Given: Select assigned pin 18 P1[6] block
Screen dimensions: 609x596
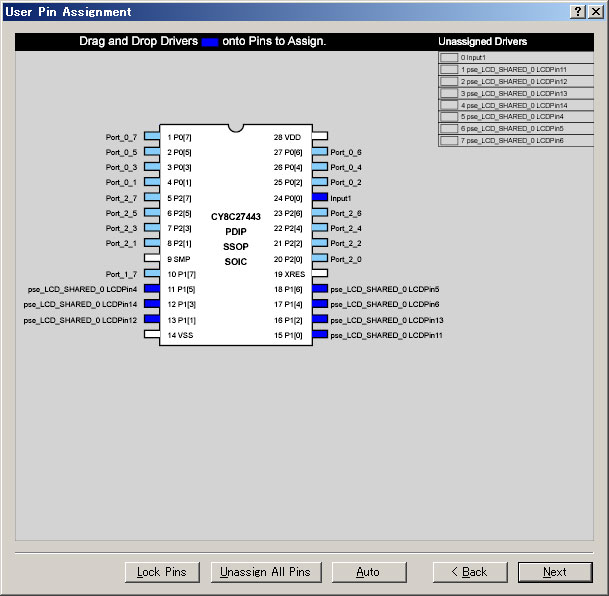Looking at the screenshot, I should pos(320,288).
